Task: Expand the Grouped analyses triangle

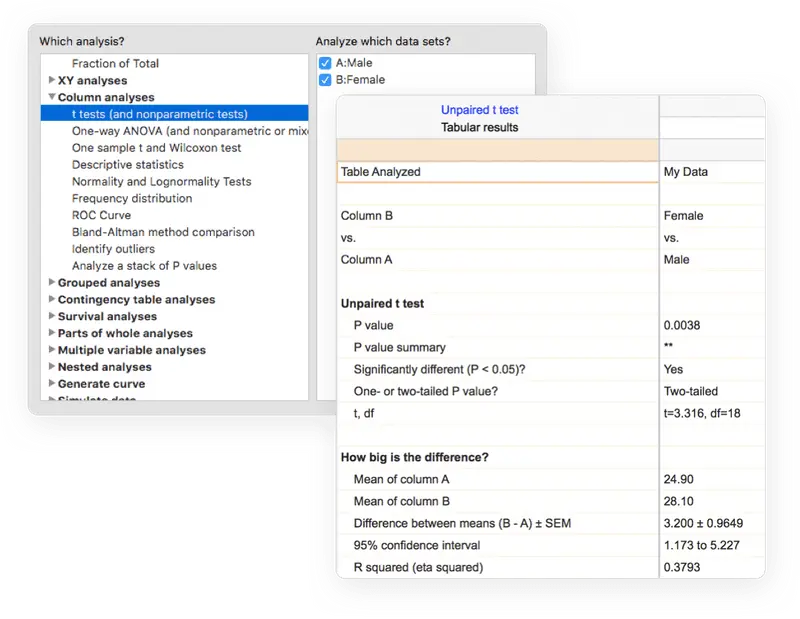Action: tap(52, 282)
